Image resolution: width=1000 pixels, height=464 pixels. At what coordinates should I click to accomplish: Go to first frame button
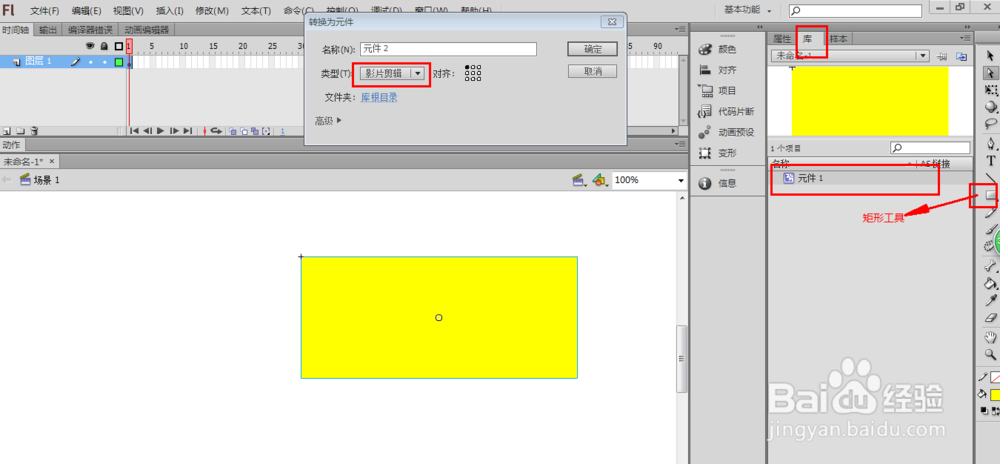(x=135, y=131)
